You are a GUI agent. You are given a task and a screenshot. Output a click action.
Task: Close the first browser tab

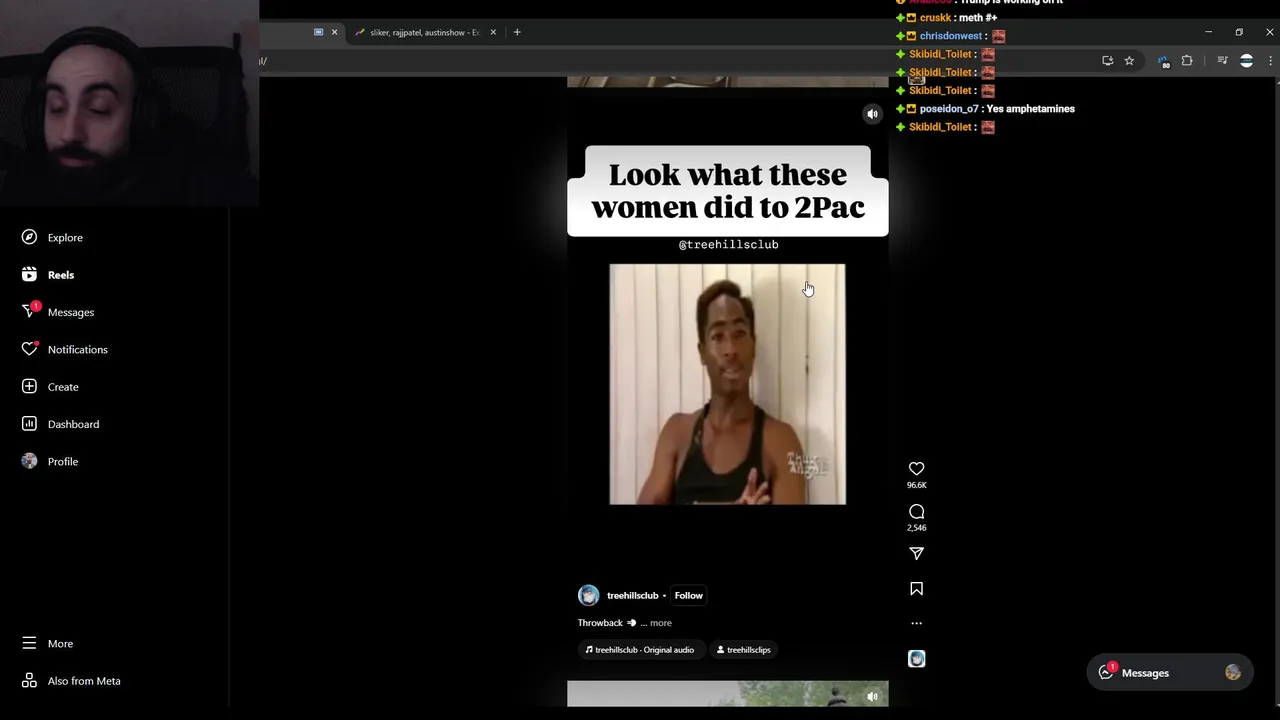pyautogui.click(x=334, y=32)
